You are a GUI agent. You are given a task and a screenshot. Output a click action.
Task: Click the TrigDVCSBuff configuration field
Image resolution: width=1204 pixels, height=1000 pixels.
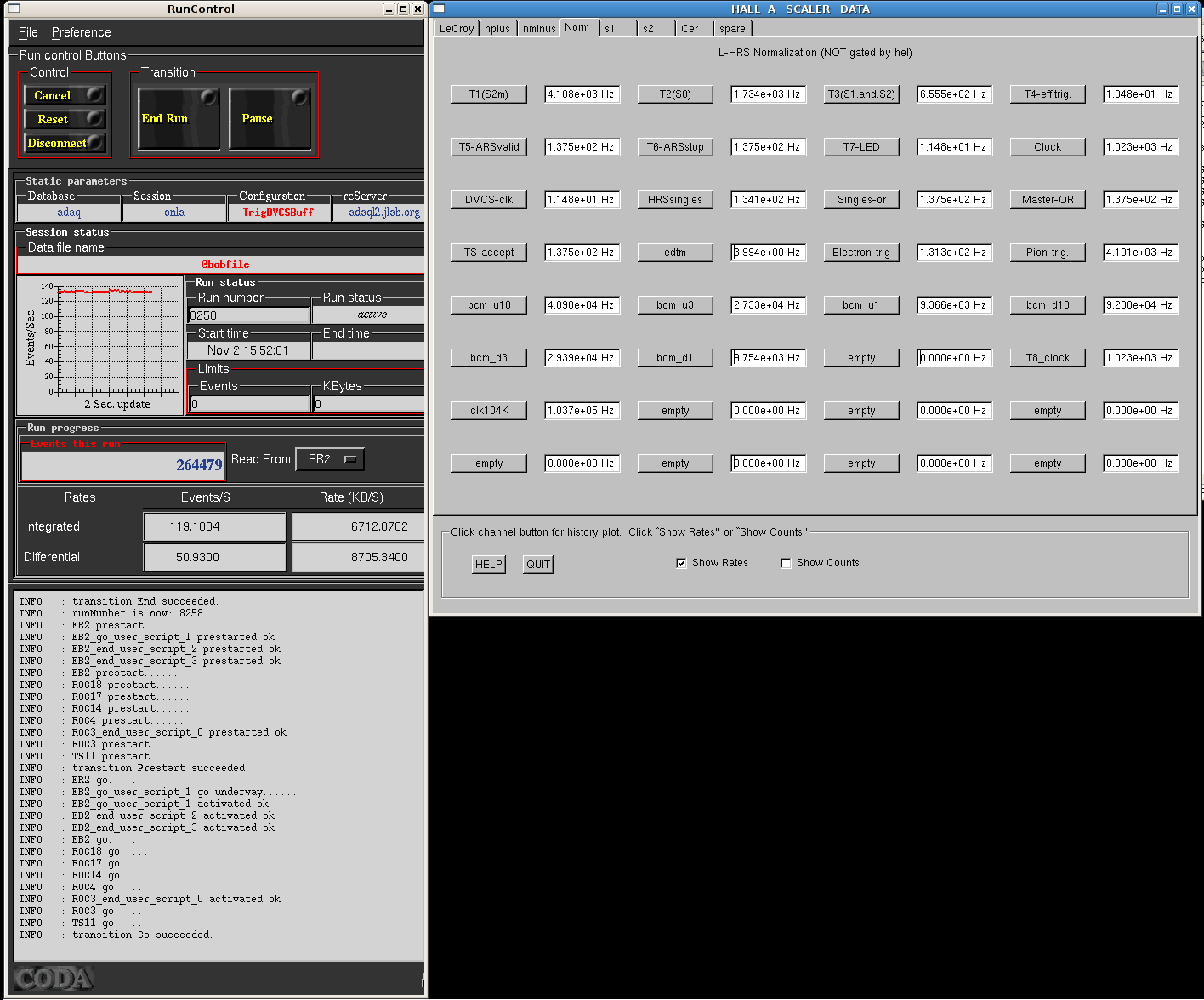coord(278,213)
